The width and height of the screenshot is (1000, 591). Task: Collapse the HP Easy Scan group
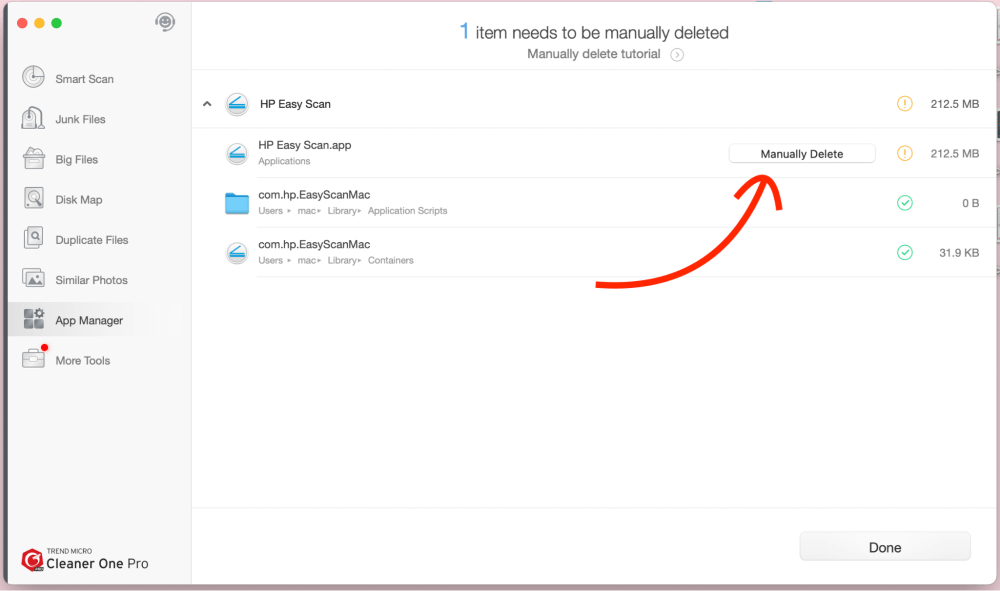coord(207,103)
